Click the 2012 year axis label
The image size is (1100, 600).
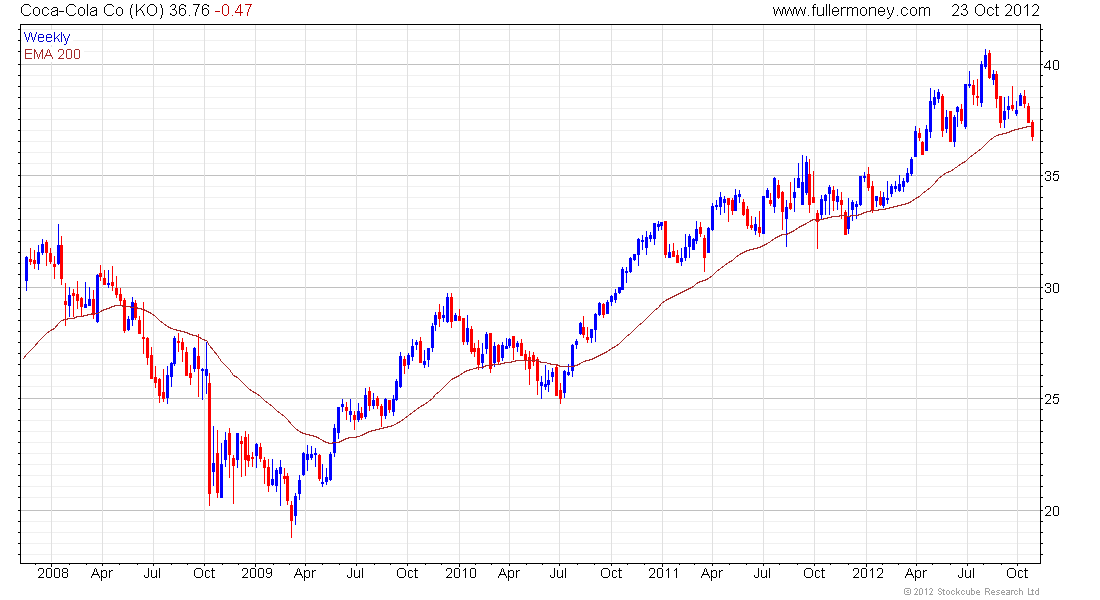pyautogui.click(x=868, y=573)
